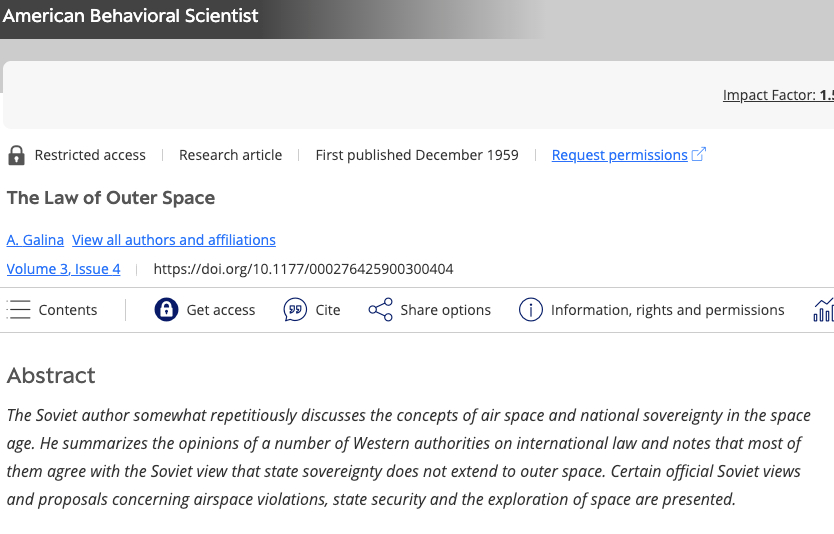The width and height of the screenshot is (834, 534).
Task: Click the external link icon beside Request permissions
Action: coord(699,155)
